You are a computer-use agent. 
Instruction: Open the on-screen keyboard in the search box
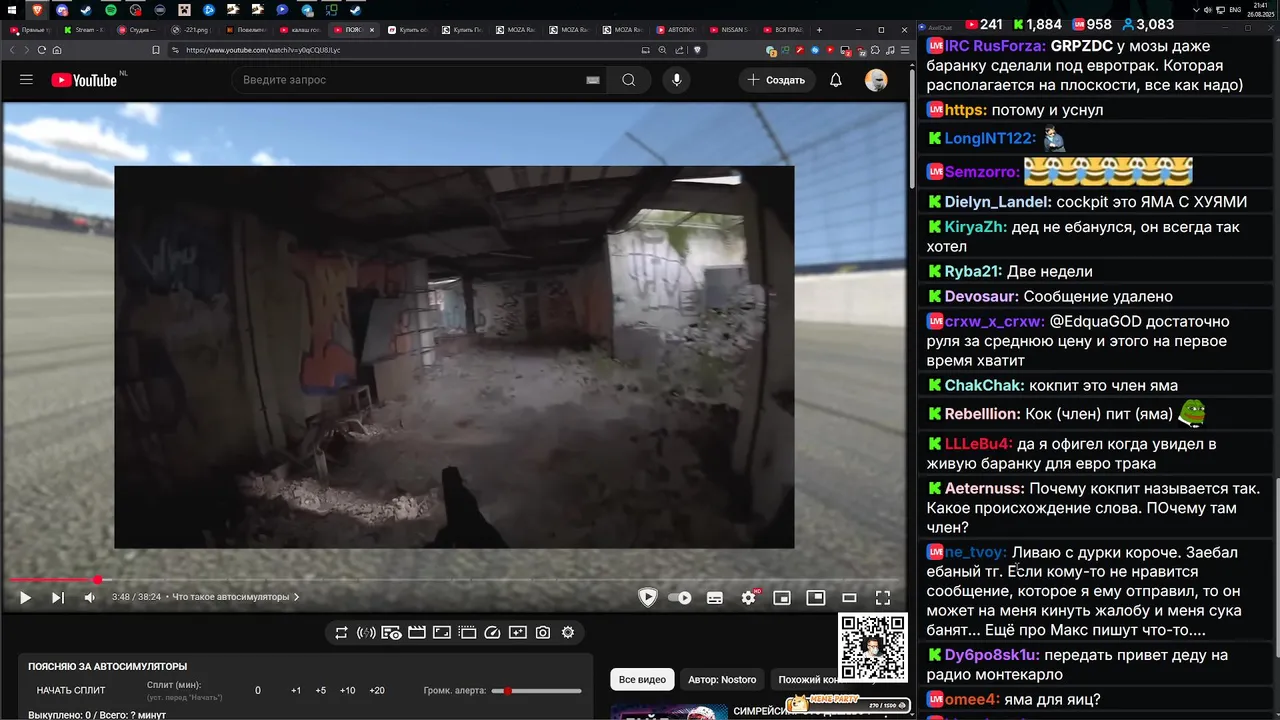(x=593, y=80)
